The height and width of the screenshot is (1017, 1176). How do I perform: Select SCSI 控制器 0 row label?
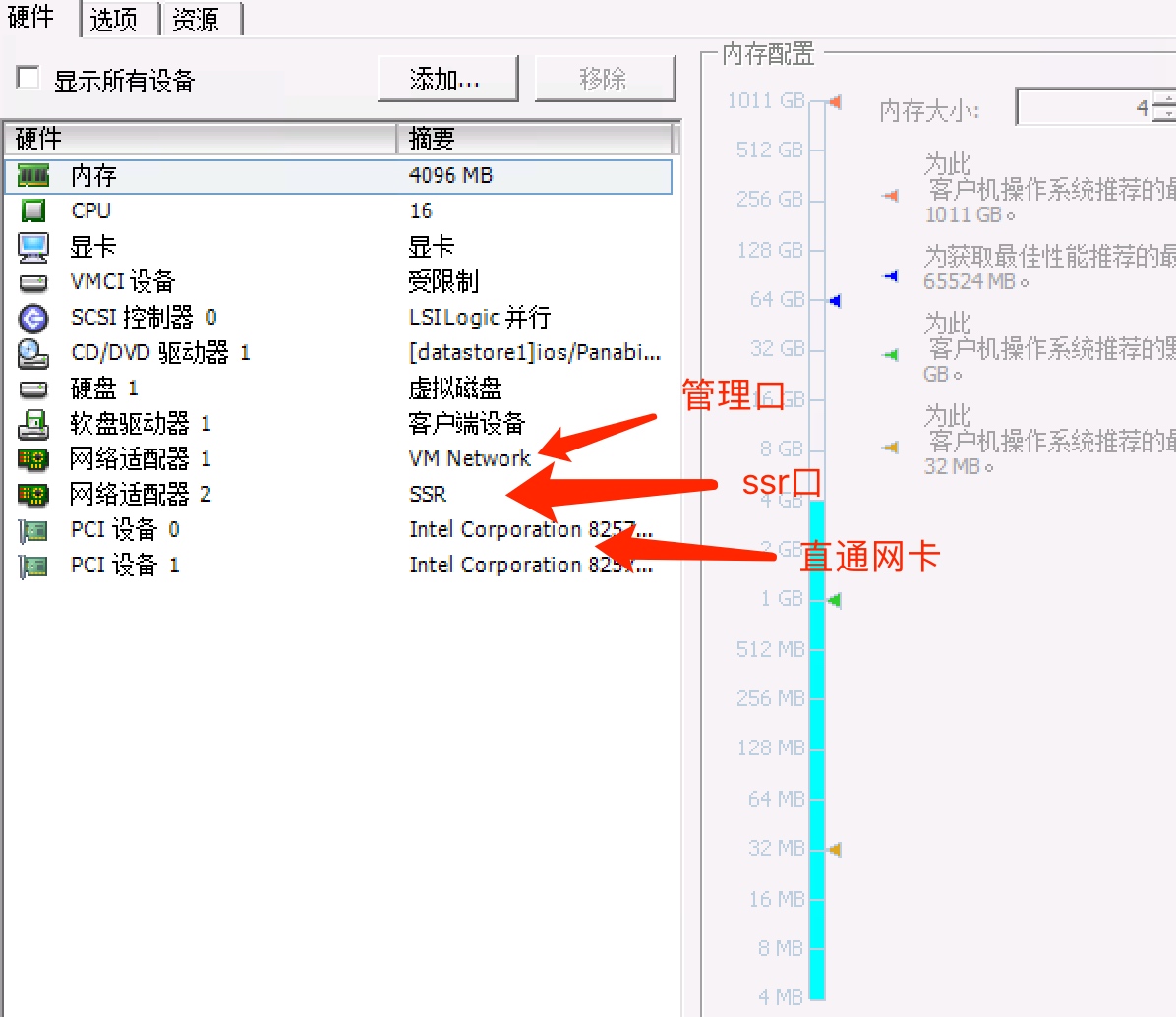[x=144, y=318]
